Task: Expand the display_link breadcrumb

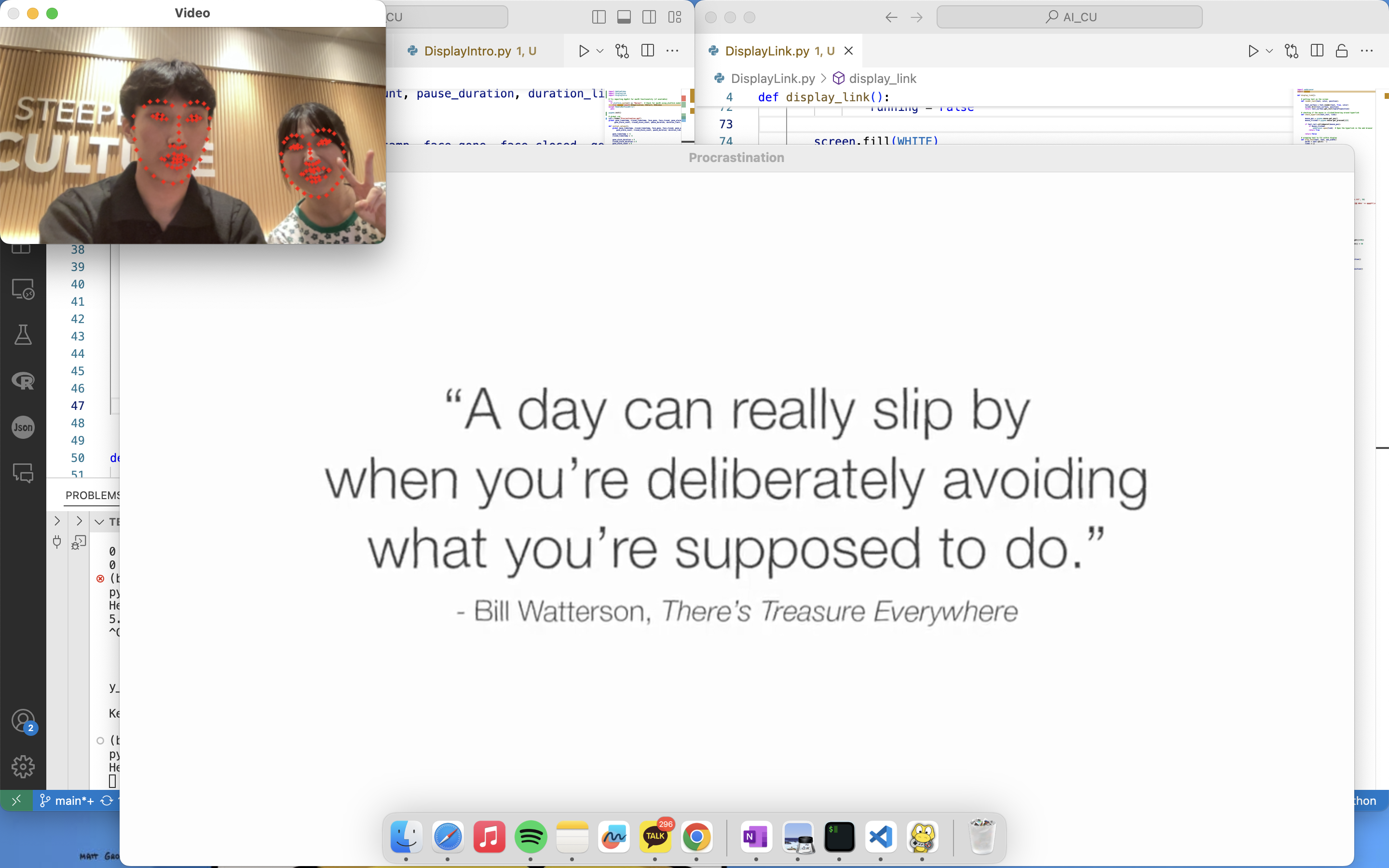Action: click(x=883, y=78)
